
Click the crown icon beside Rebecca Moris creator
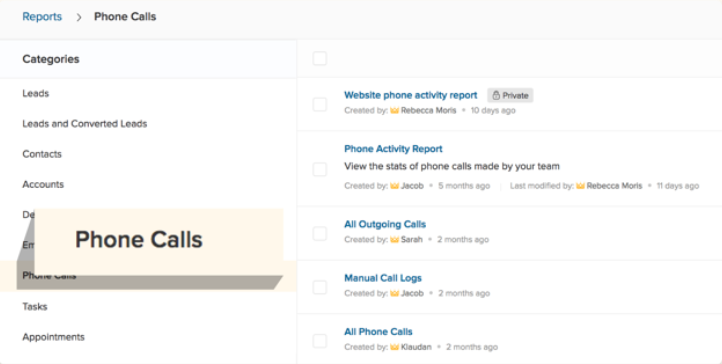(394, 110)
